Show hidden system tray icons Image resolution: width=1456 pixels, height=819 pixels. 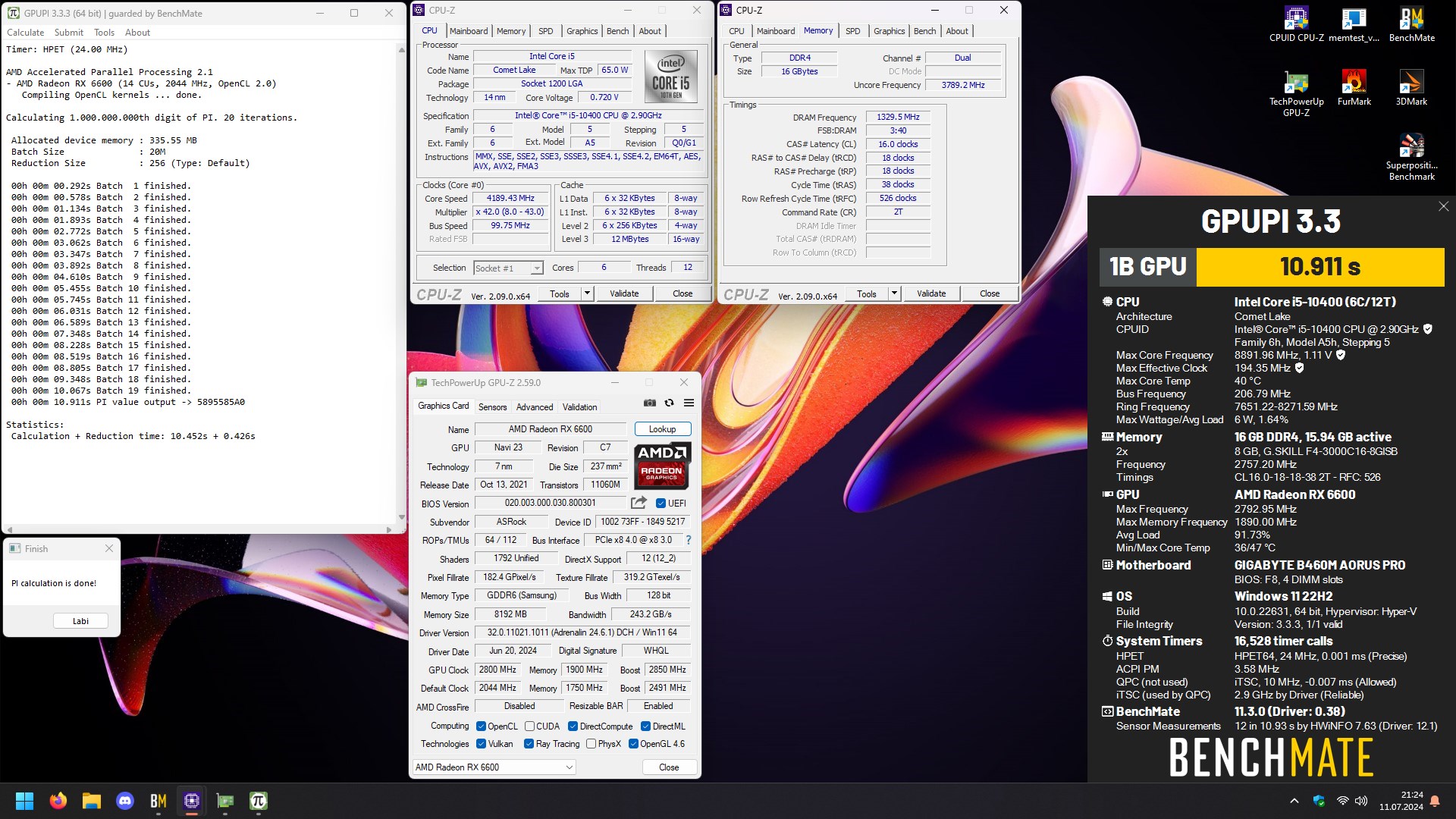pyautogui.click(x=1294, y=801)
